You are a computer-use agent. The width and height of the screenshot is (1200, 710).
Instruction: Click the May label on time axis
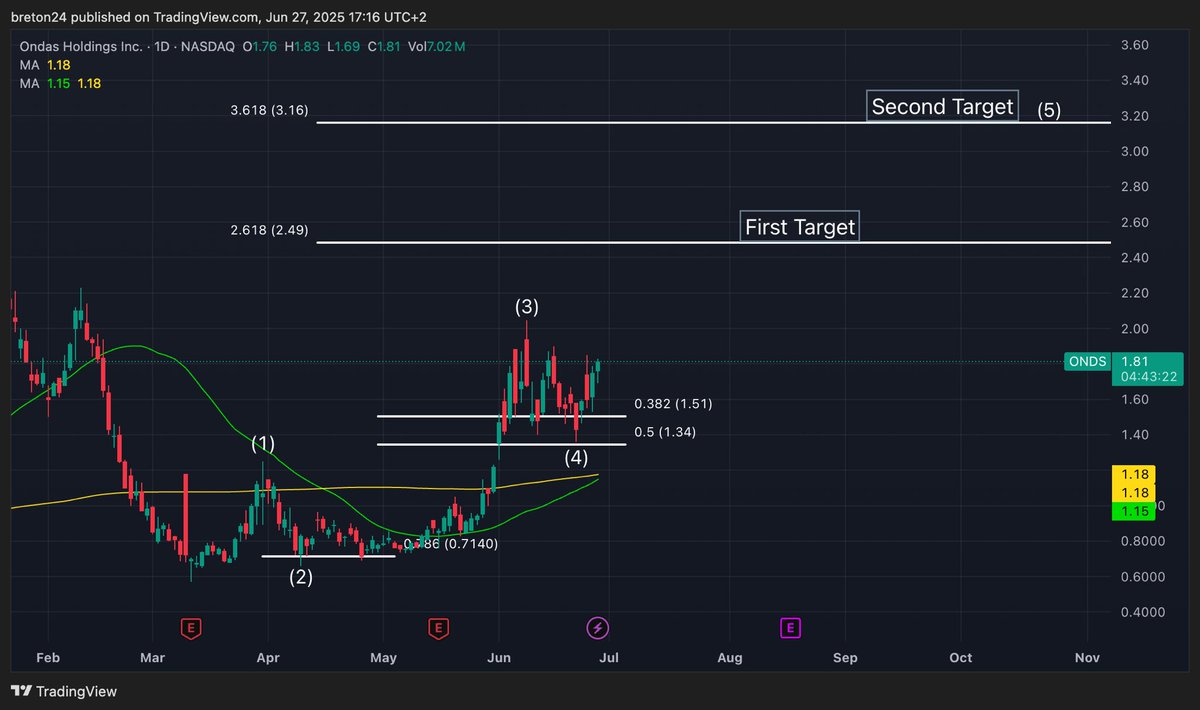(383, 658)
